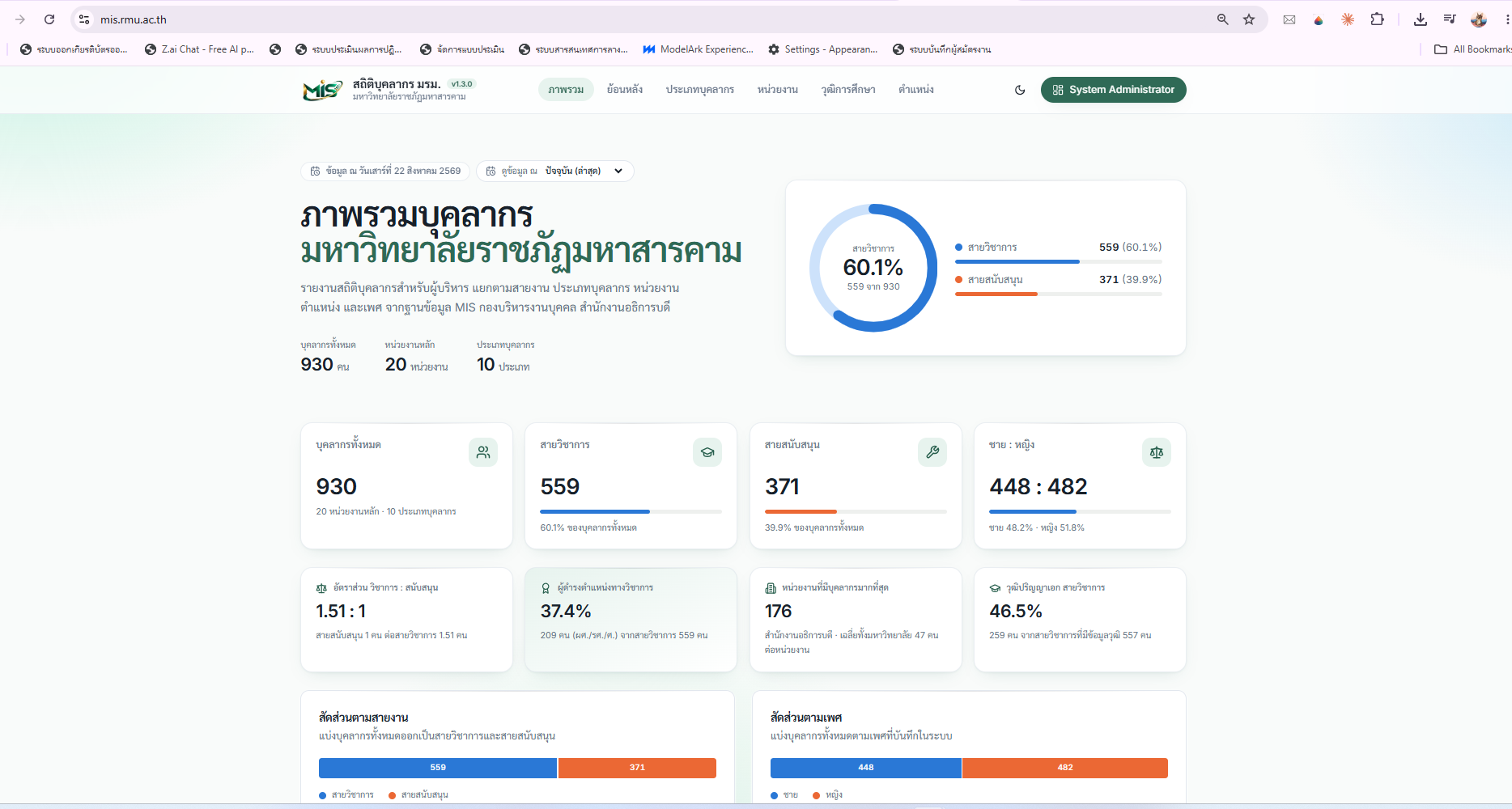Open the วุฒิการศึกษา tab
The image size is (1512, 809).
pos(848,90)
